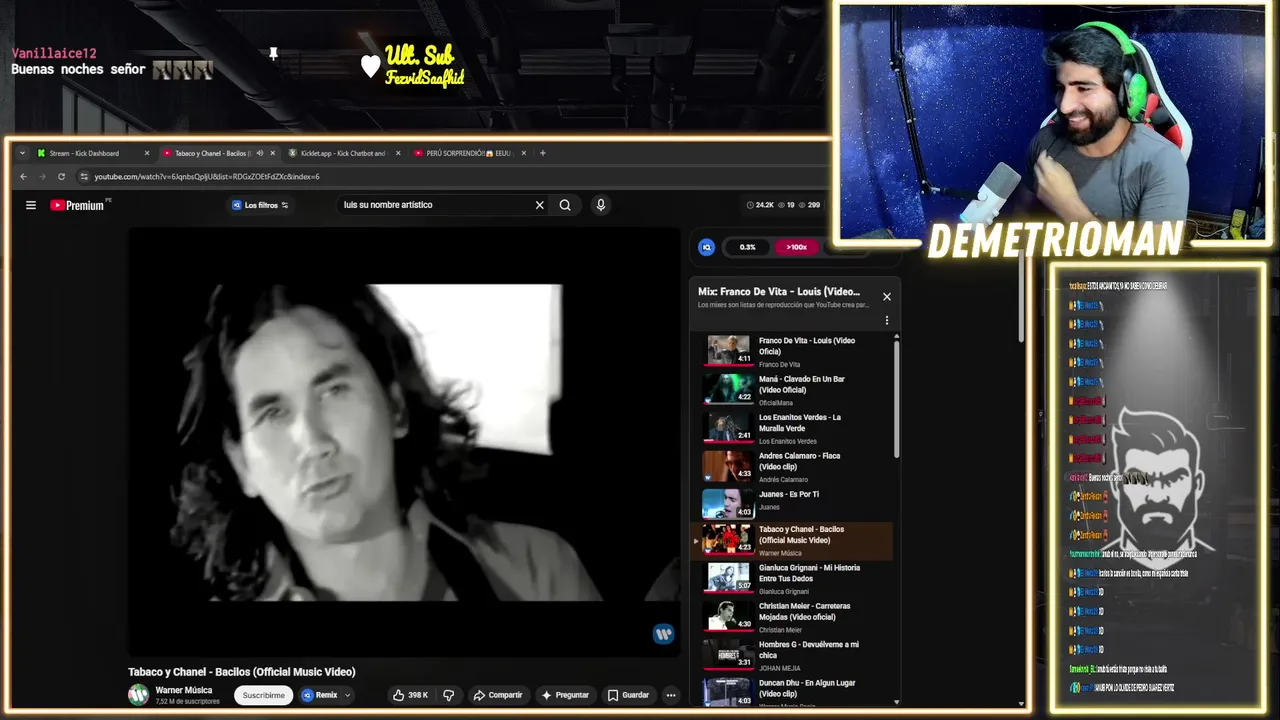Image resolution: width=1280 pixels, height=720 pixels.
Task: Click the browser address bar URL
Action: coord(207,176)
